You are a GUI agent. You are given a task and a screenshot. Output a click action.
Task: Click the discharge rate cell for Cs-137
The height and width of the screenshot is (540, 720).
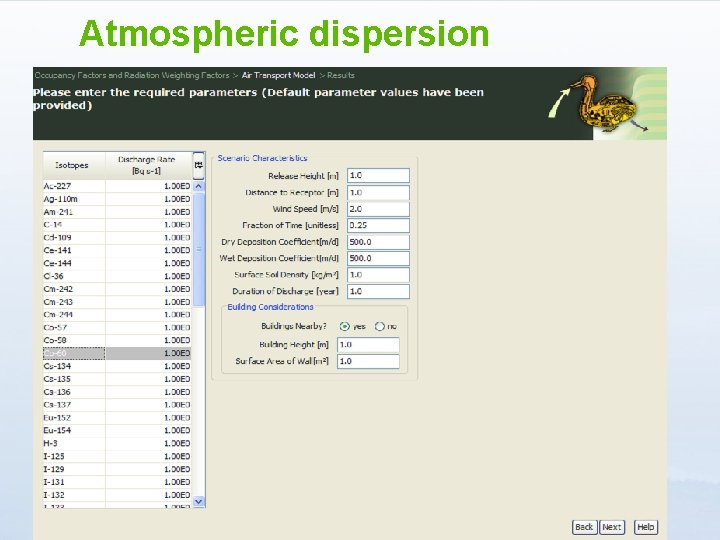[x=149, y=405]
